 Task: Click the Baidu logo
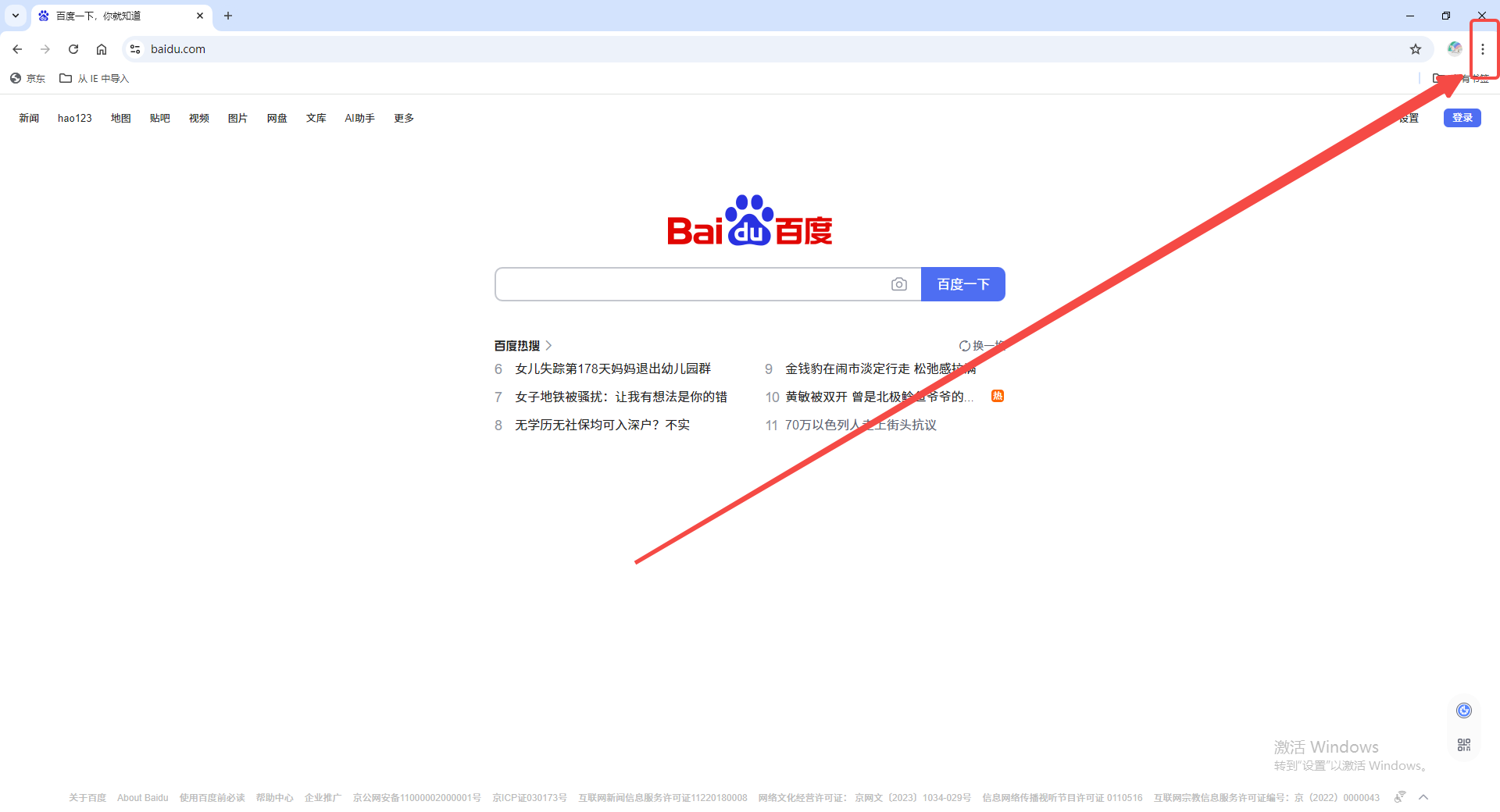[750, 220]
